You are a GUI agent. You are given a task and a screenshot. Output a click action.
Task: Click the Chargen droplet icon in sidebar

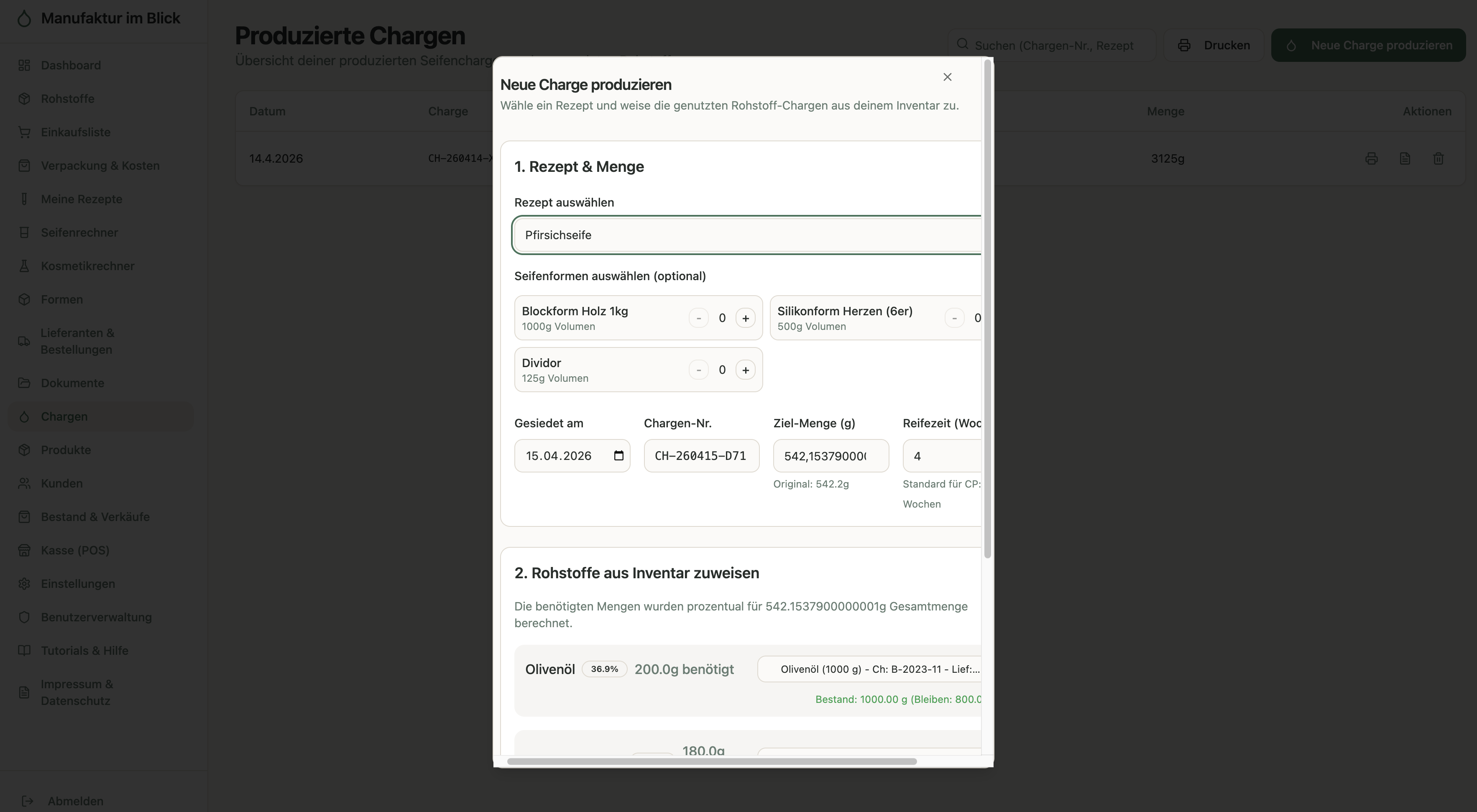tap(24, 416)
